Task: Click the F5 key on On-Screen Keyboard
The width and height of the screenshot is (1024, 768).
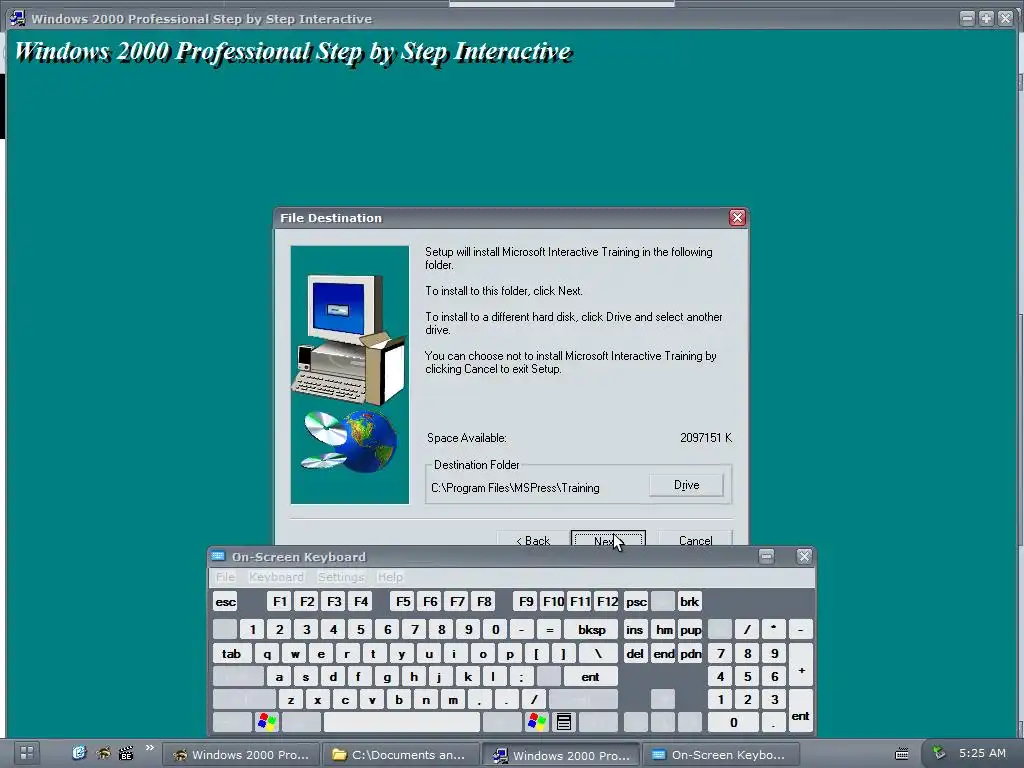Action: click(x=403, y=601)
